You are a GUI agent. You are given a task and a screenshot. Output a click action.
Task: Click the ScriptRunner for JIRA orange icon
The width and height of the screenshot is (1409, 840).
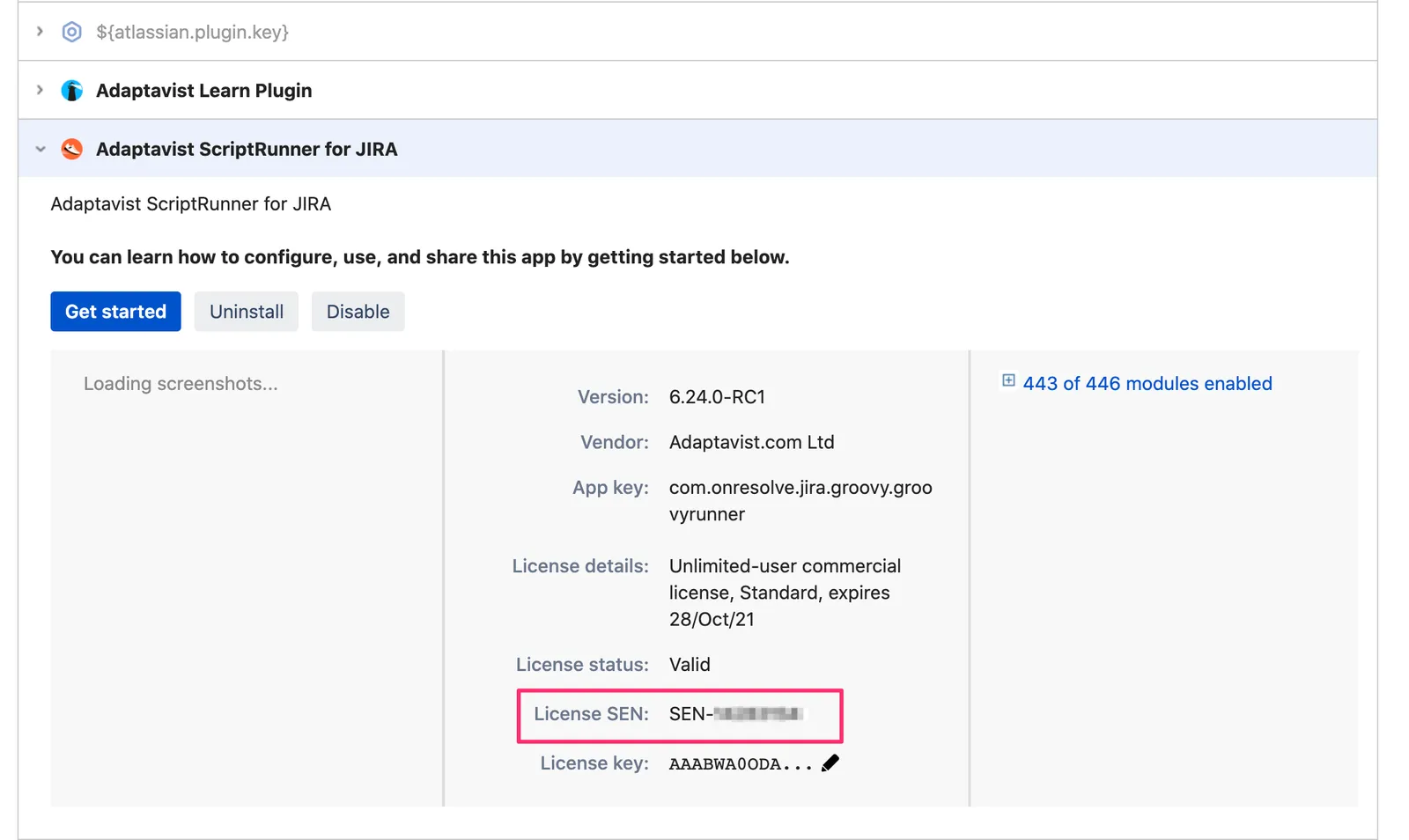pos(72,149)
